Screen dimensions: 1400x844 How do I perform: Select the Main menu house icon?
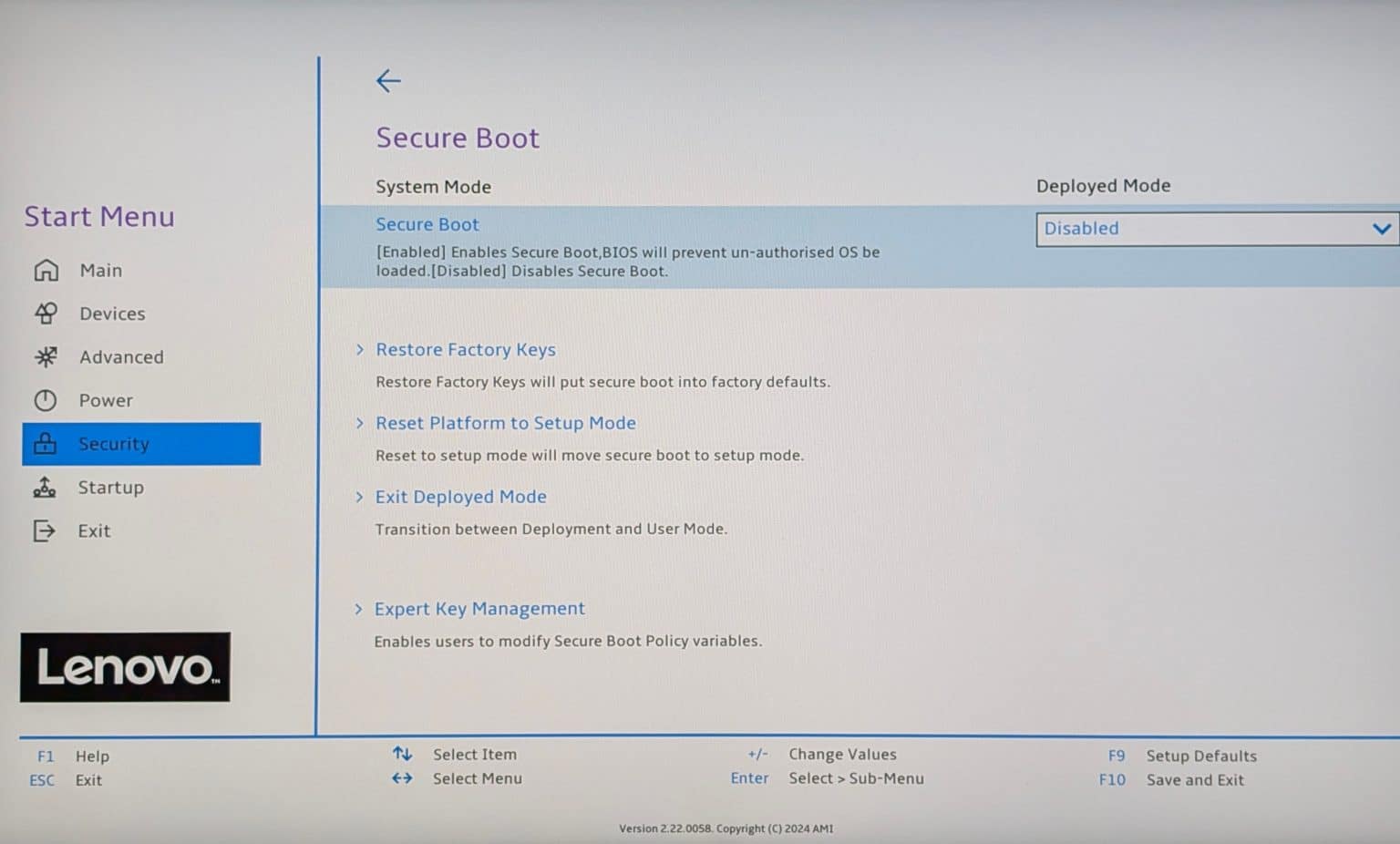click(x=46, y=270)
